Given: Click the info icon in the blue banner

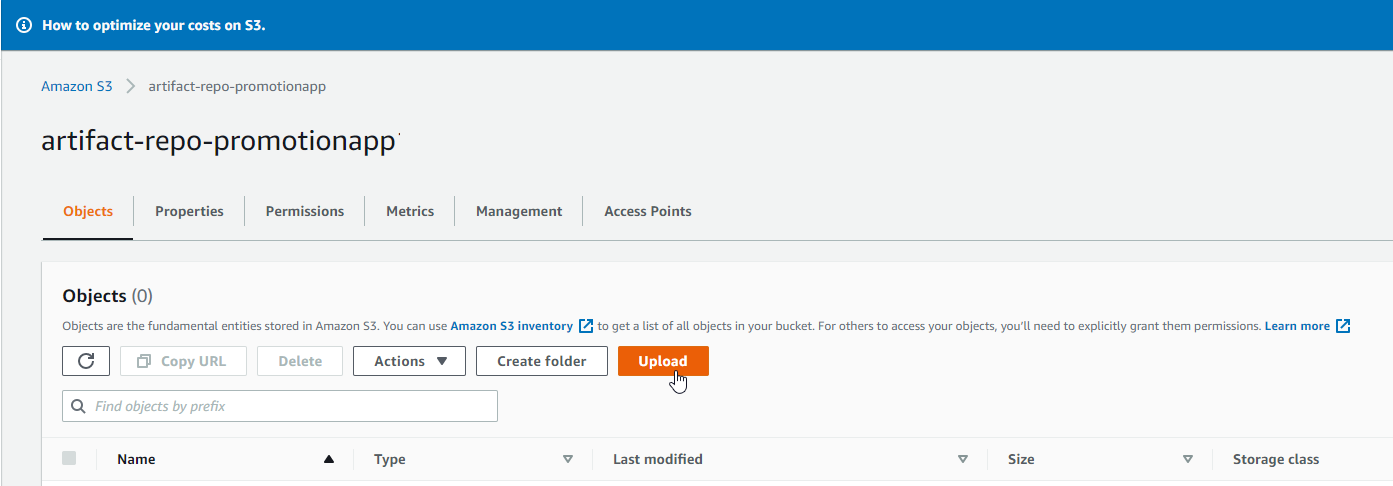Looking at the screenshot, I should tap(25, 25).
